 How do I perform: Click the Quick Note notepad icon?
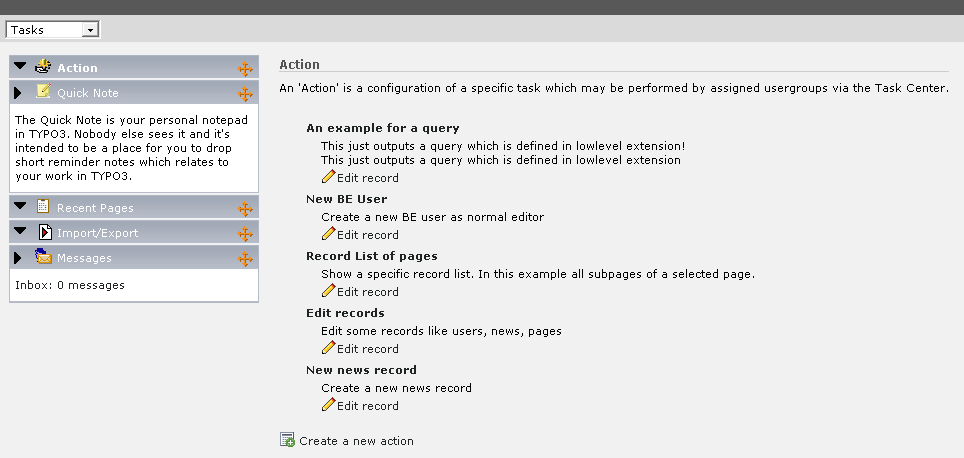point(43,92)
